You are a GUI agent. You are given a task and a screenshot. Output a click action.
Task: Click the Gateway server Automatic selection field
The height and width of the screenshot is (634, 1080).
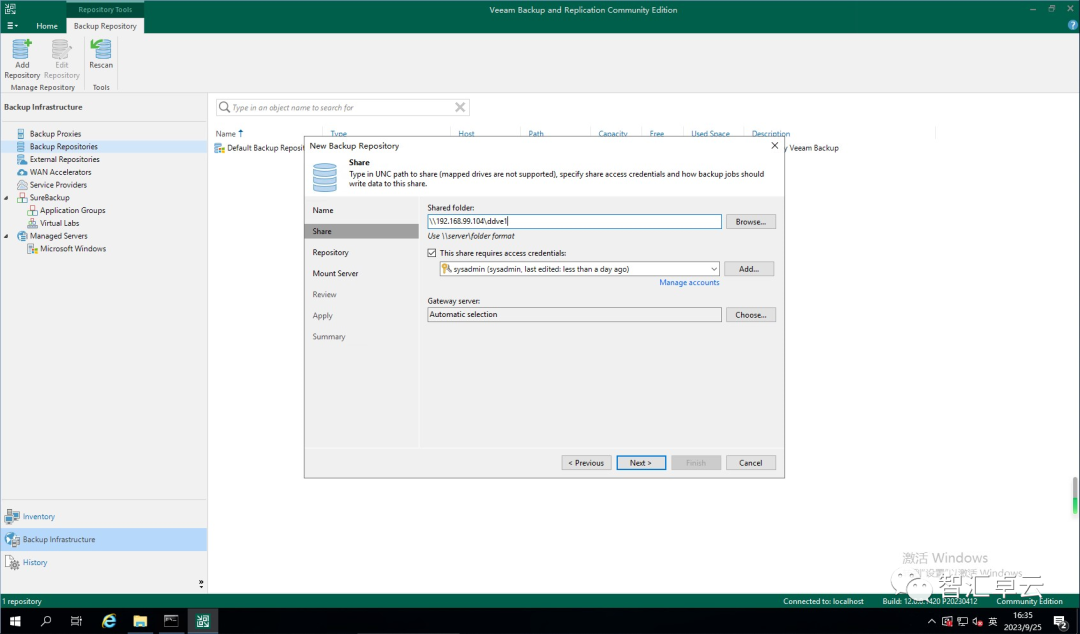pyautogui.click(x=574, y=314)
